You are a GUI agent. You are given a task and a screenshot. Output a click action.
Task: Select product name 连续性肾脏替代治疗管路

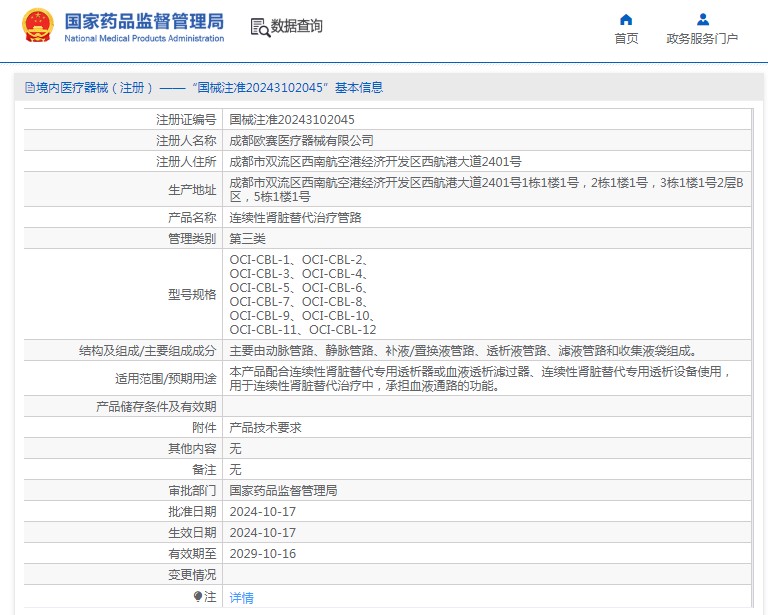tap(295, 217)
